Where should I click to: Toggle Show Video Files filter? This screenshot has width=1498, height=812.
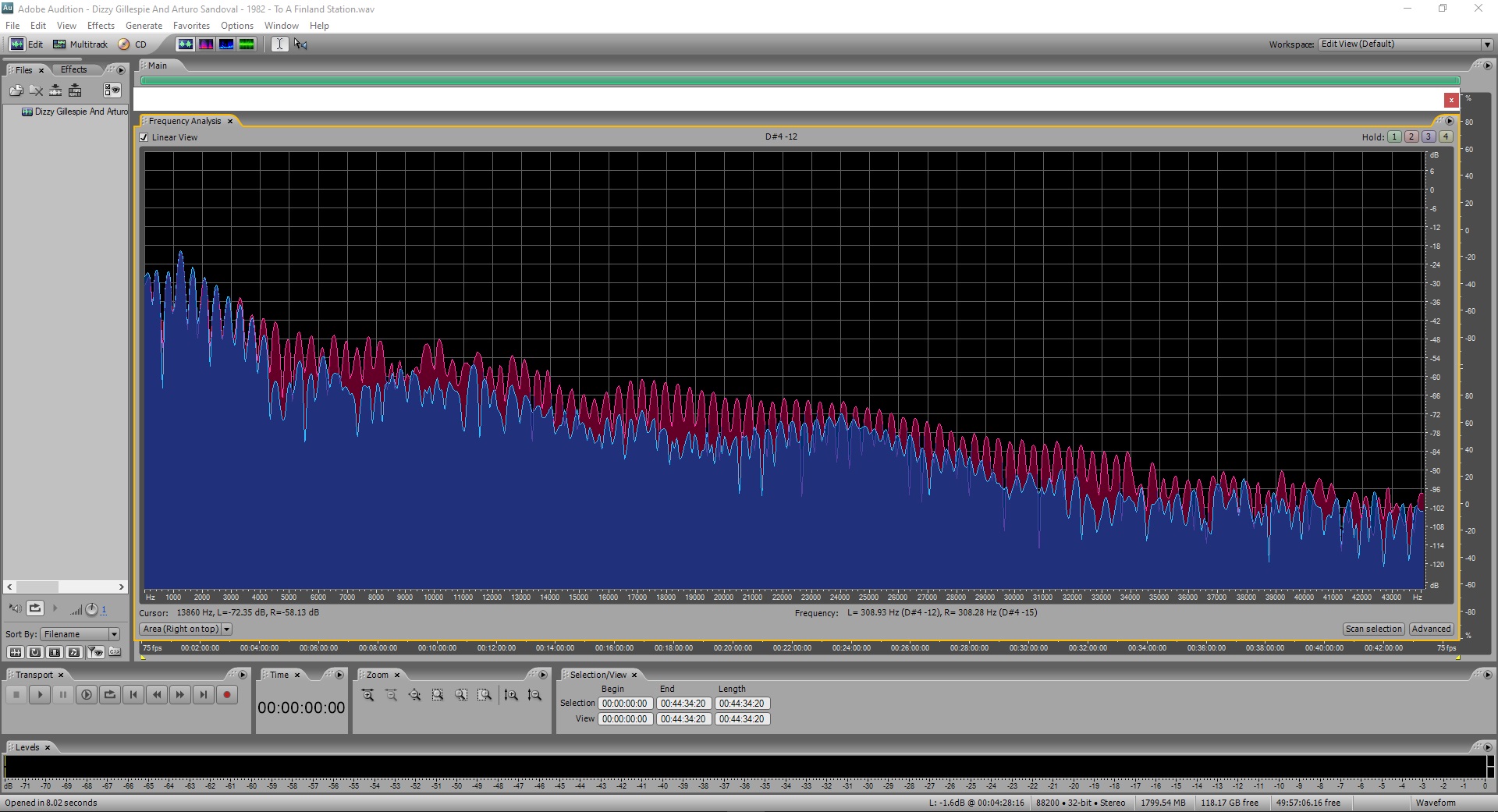click(x=55, y=652)
